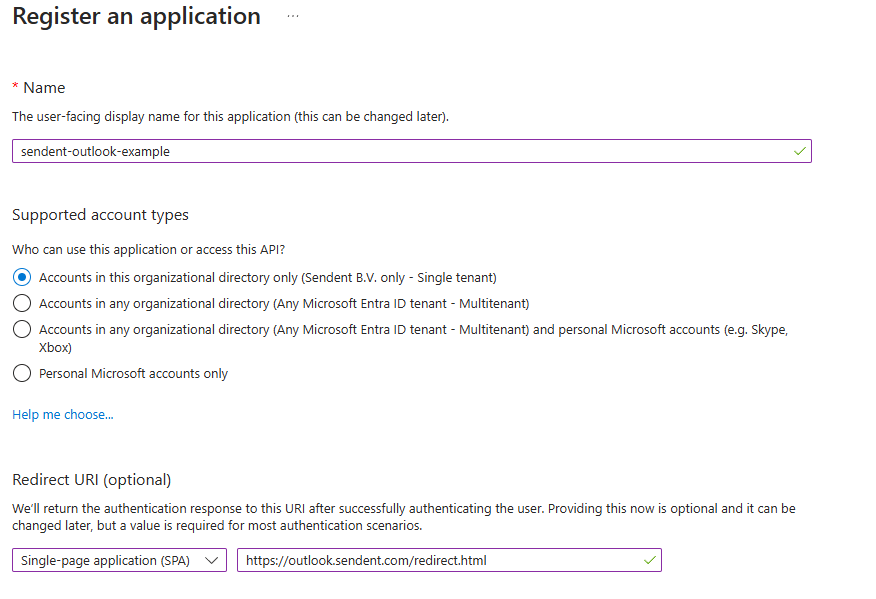Choose Personal Microsoft accounts only
The height and width of the screenshot is (599, 876).
pos(22,374)
